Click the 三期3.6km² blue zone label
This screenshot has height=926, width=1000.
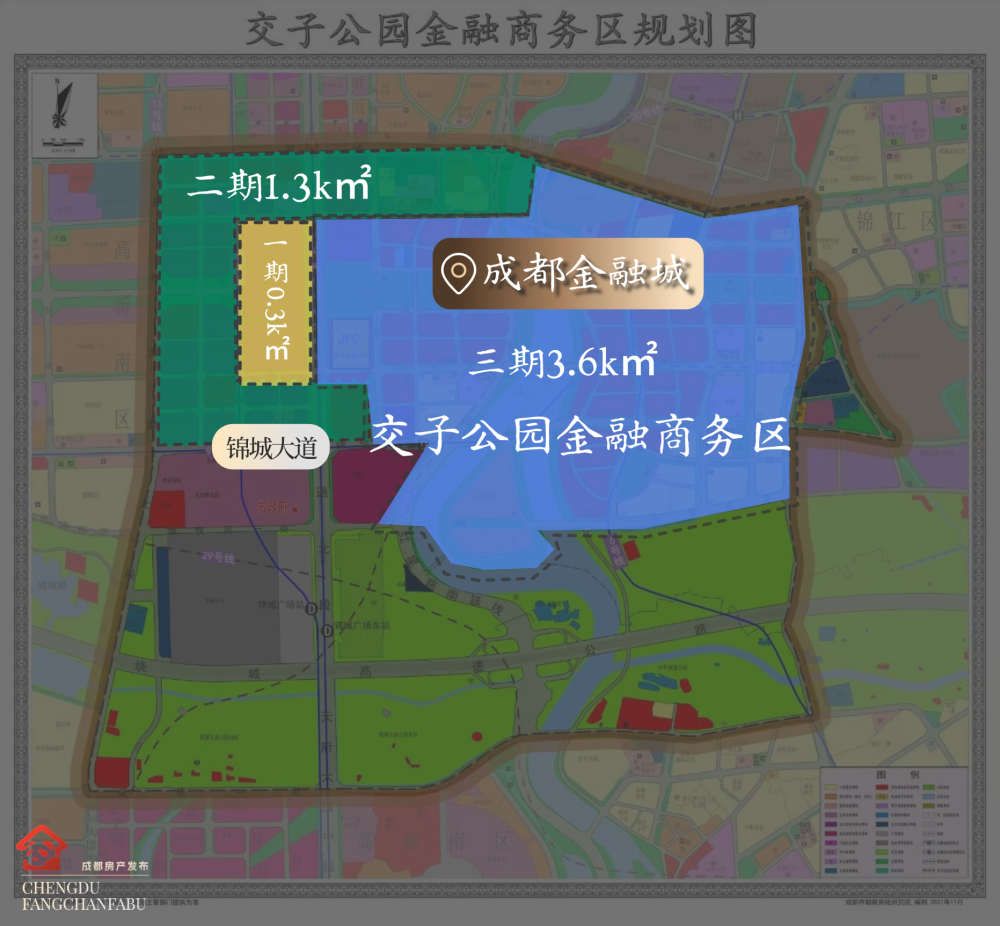[x=562, y=360]
